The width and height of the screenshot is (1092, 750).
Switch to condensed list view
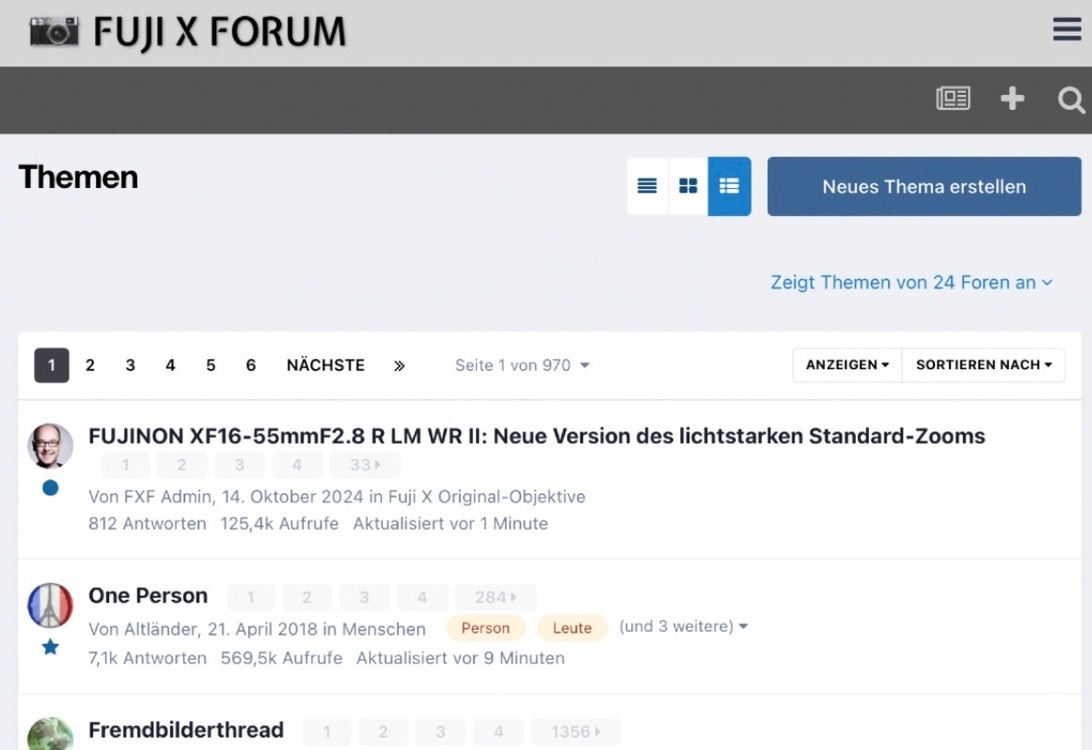(647, 186)
